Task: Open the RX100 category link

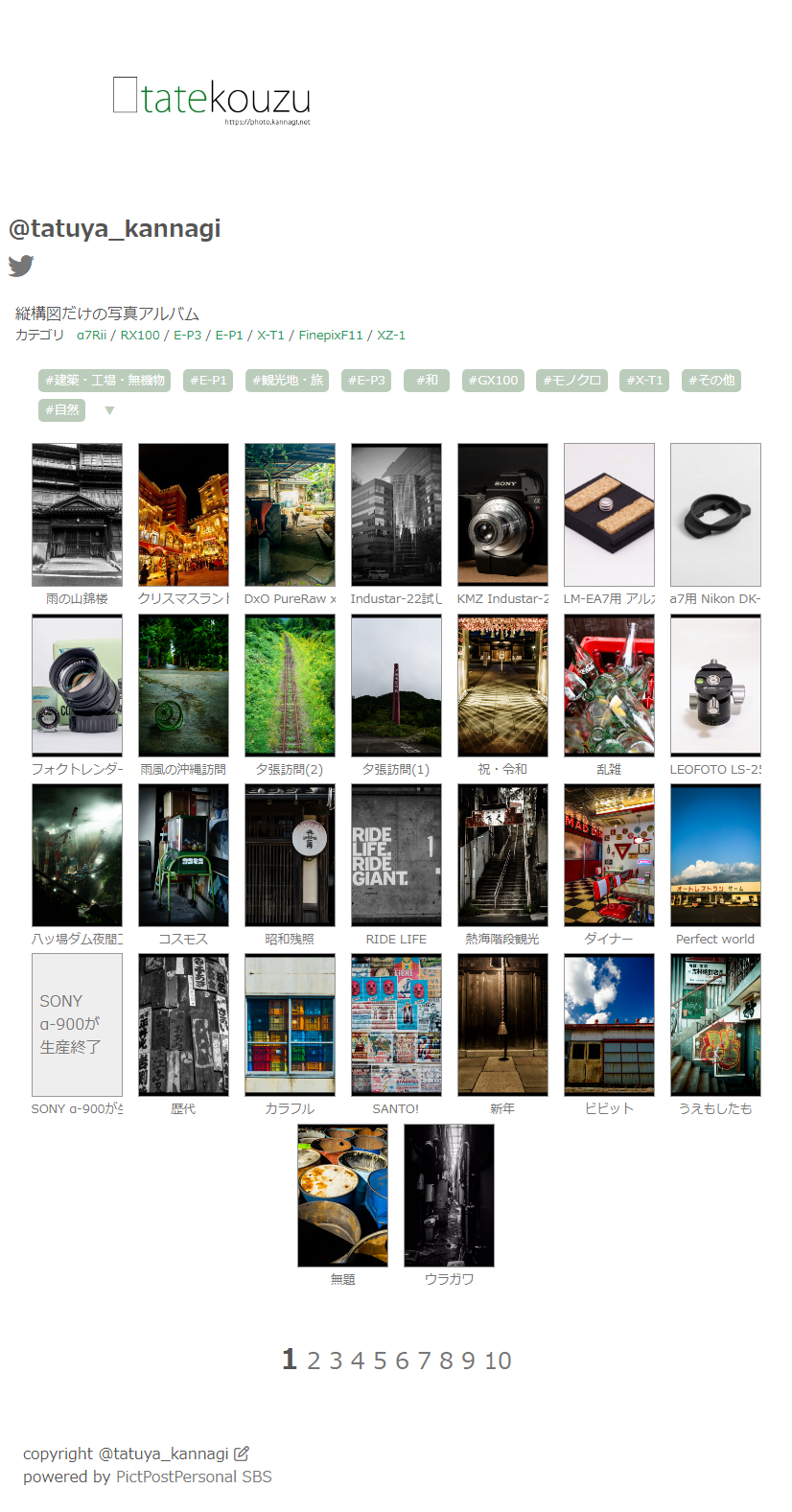Action: click(x=140, y=336)
